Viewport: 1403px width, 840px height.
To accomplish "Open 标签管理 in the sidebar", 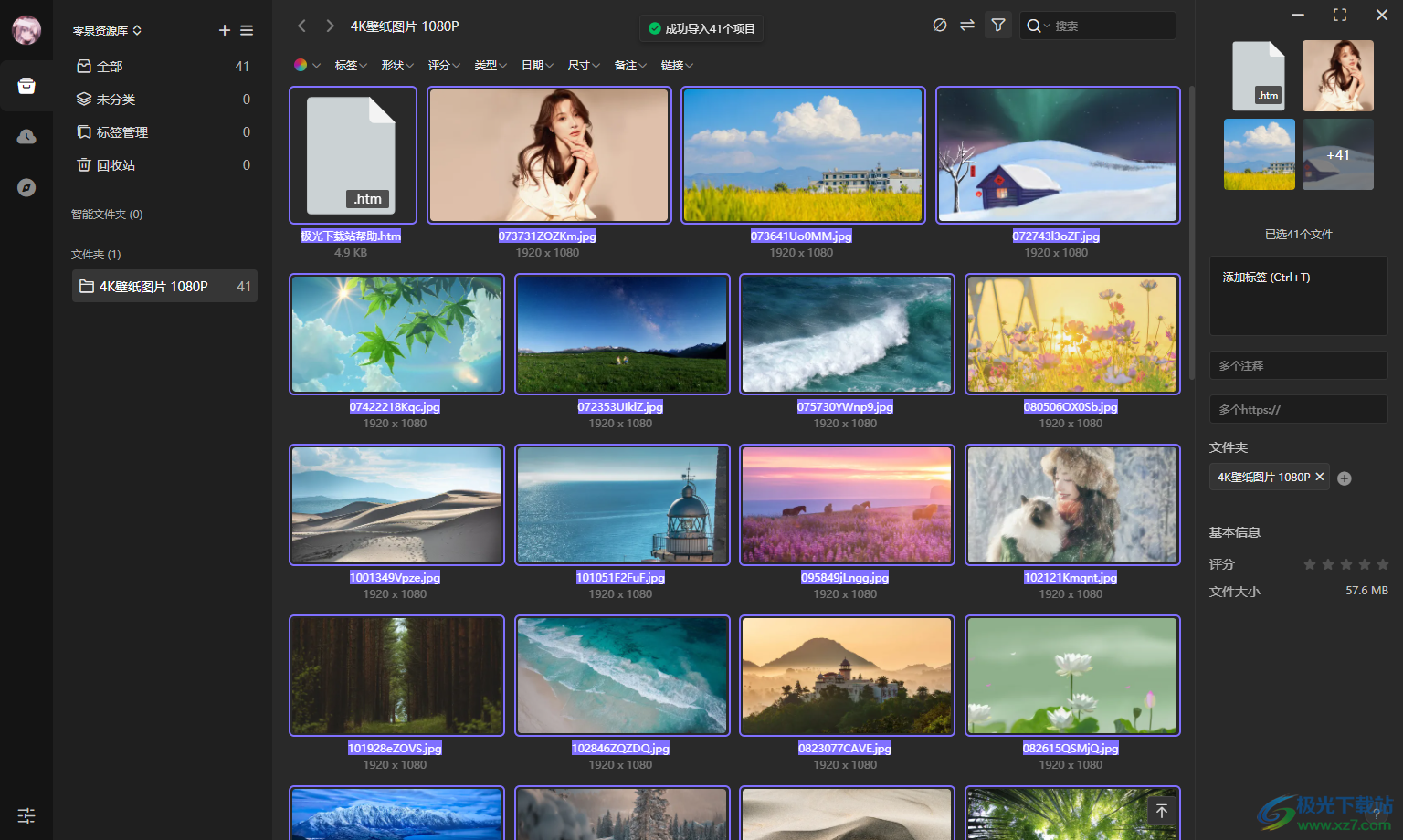I will 164,131.
